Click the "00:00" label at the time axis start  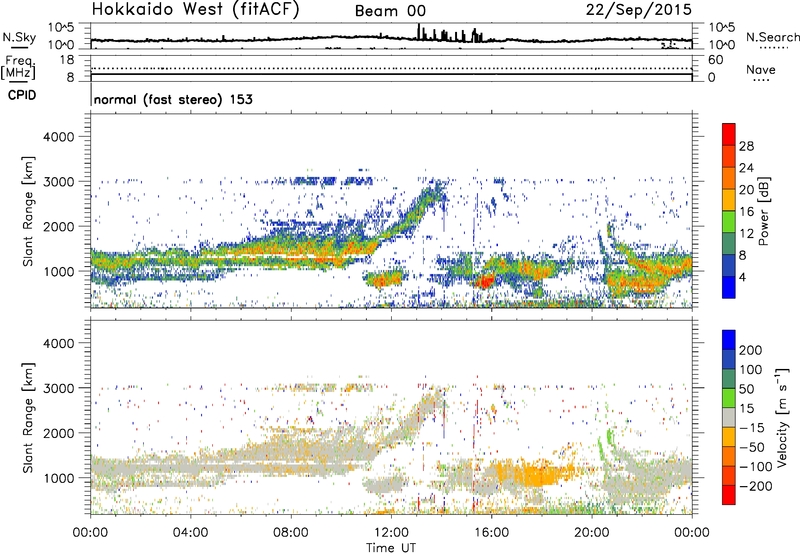[x=90, y=533]
